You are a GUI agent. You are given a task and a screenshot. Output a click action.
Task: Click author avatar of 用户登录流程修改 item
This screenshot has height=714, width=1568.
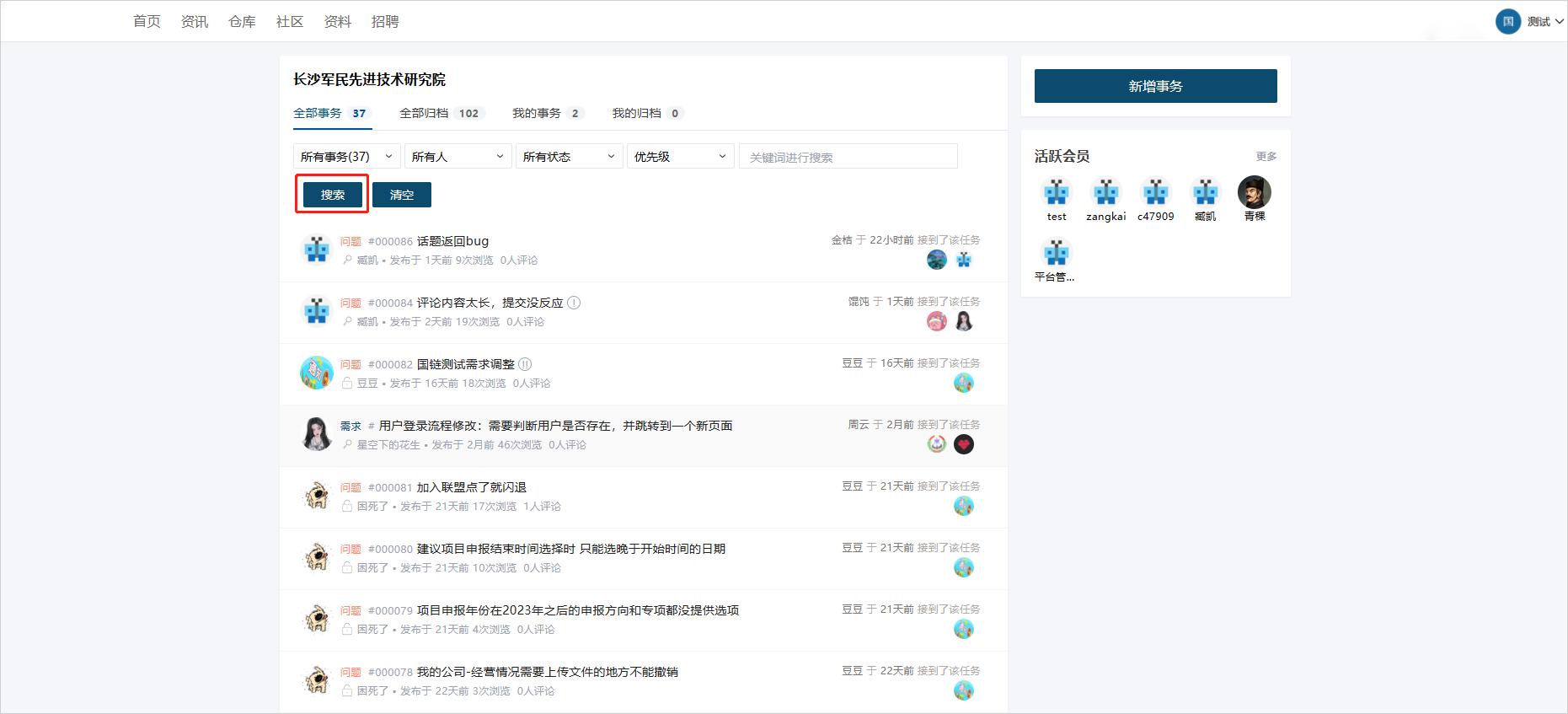317,433
